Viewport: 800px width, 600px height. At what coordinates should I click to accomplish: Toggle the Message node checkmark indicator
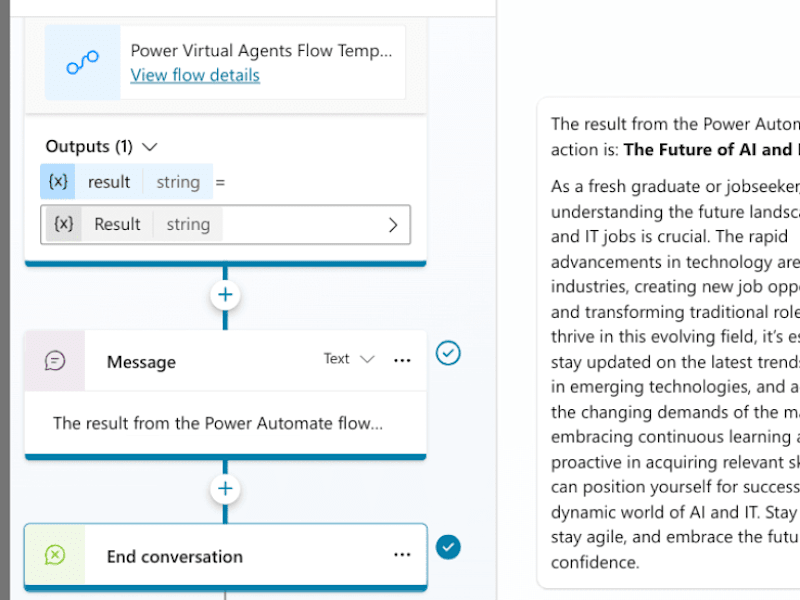[x=448, y=353]
